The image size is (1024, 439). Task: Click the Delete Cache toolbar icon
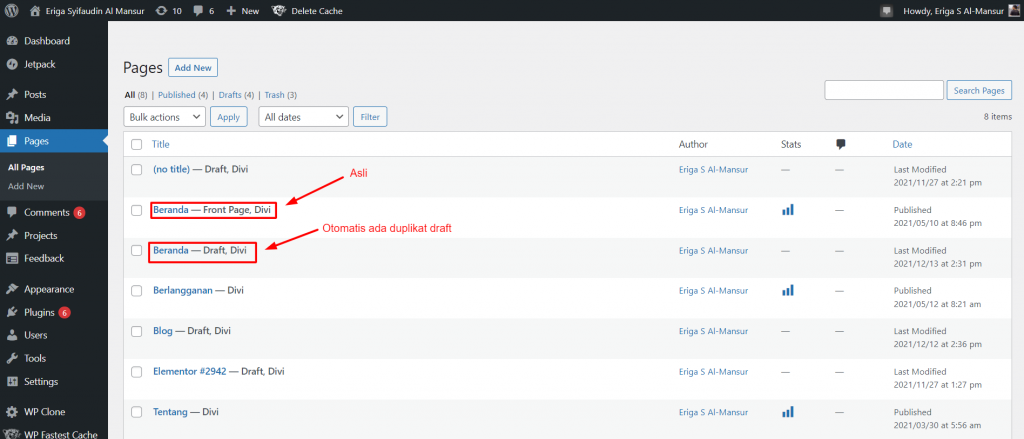click(x=278, y=10)
